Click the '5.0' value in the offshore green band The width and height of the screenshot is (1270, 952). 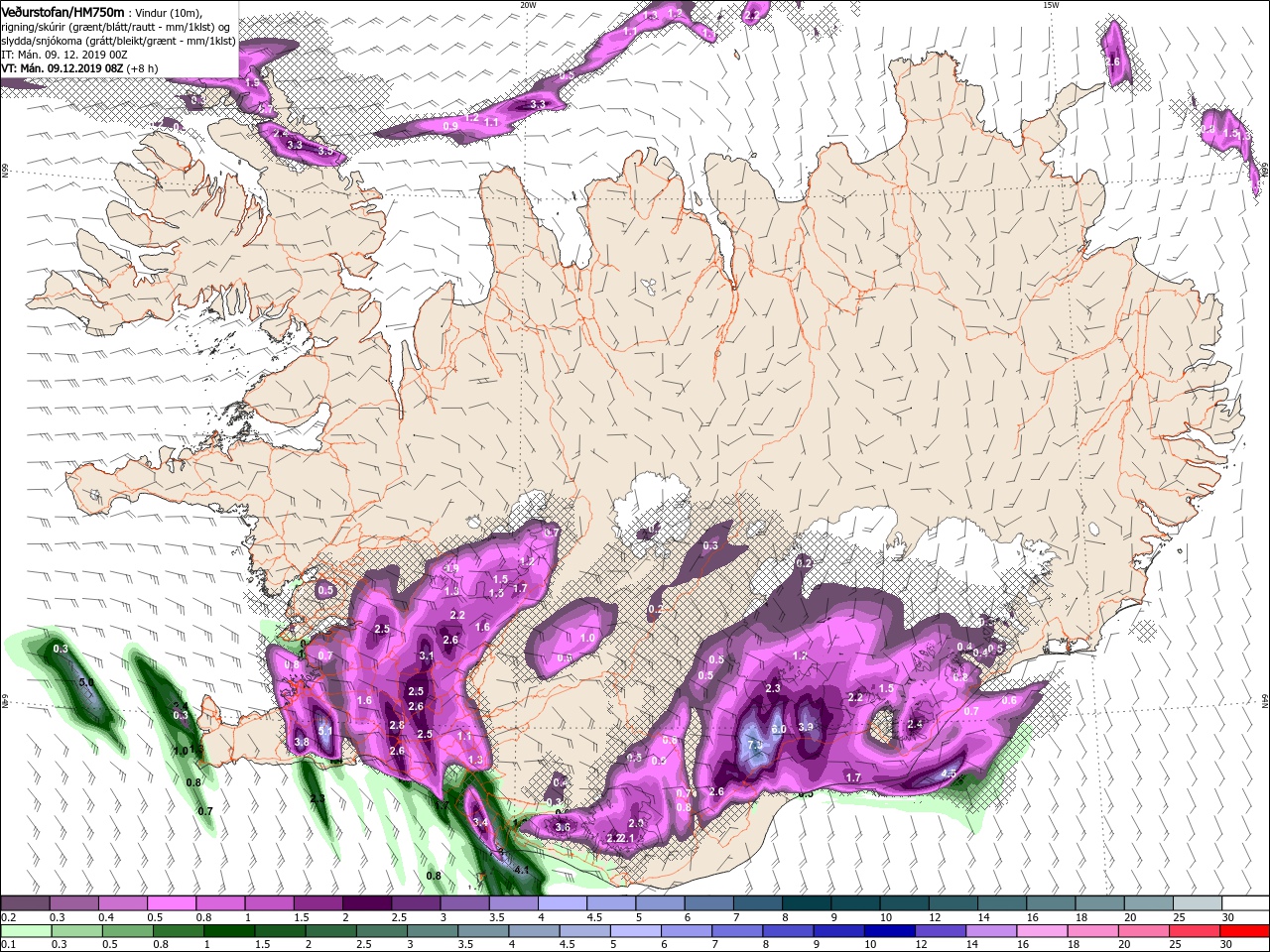click(x=86, y=683)
